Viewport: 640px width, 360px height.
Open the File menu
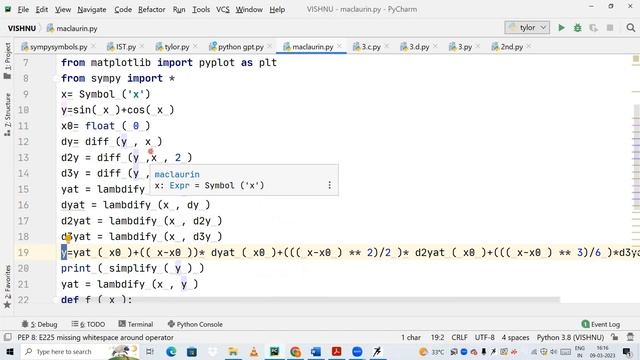(23, 9)
